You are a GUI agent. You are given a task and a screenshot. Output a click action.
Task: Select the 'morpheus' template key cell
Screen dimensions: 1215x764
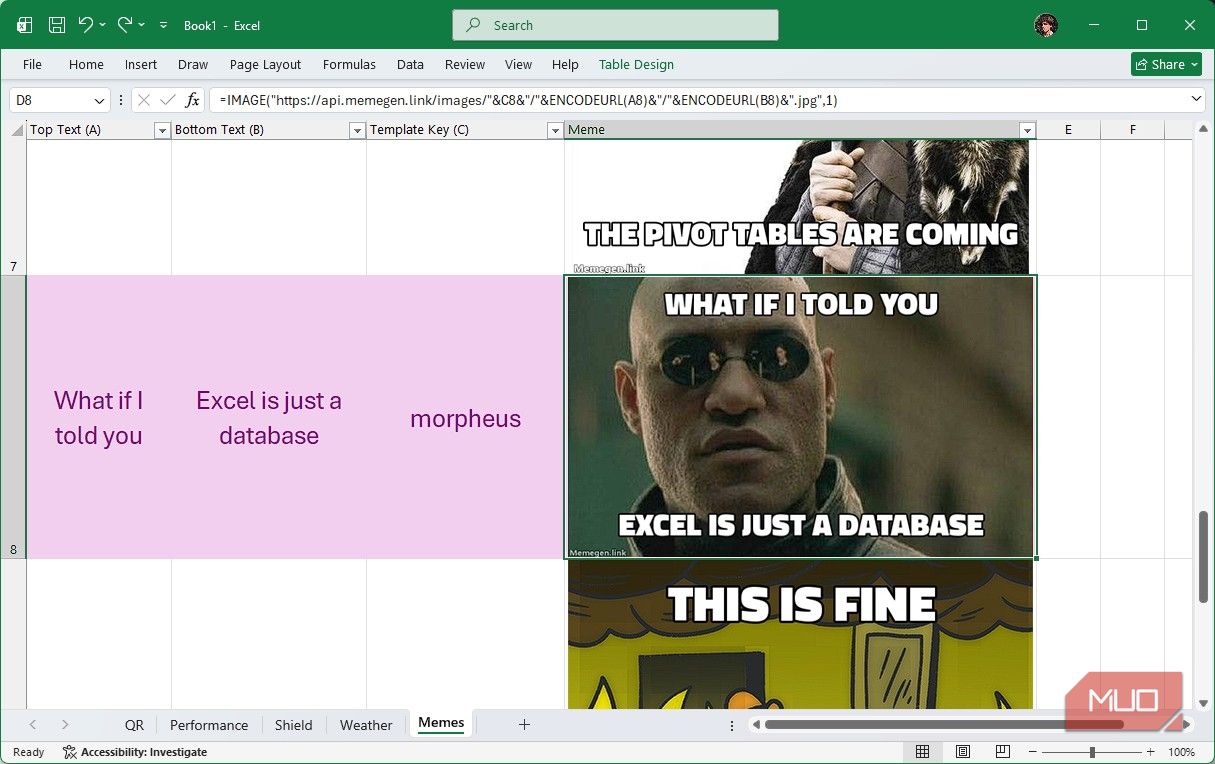click(x=465, y=417)
